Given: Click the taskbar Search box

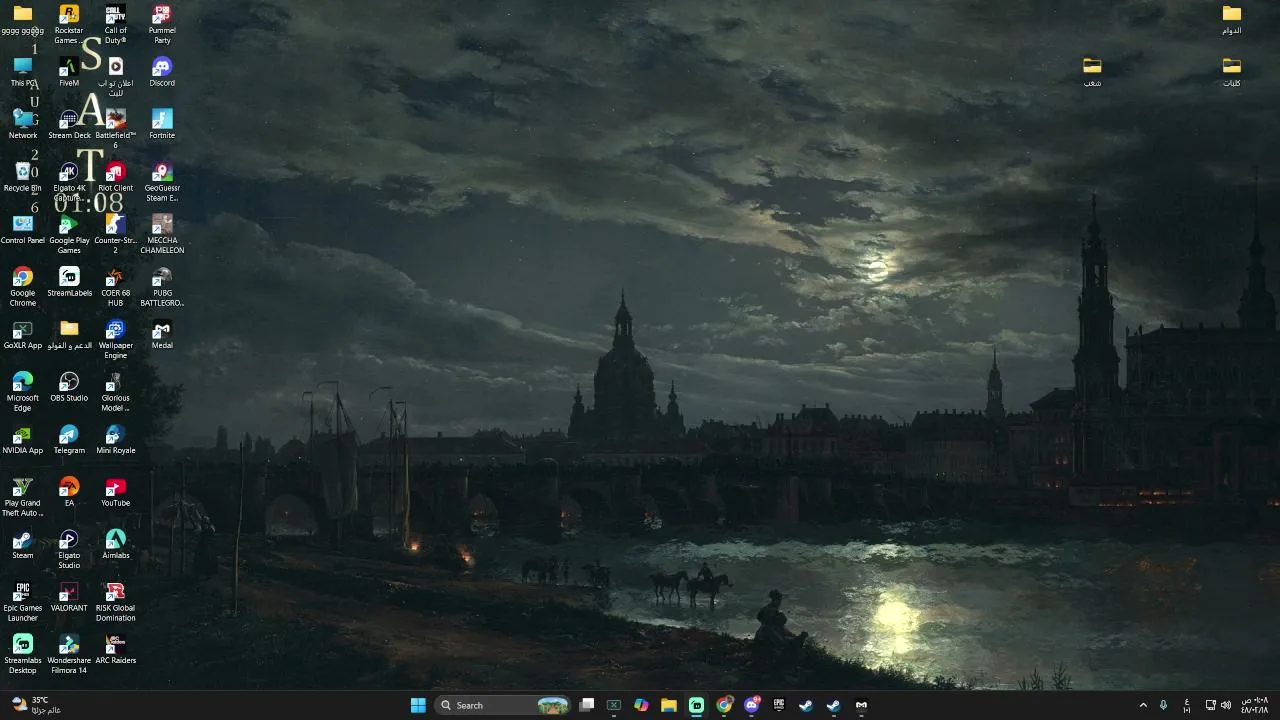Looking at the screenshot, I should pyautogui.click(x=504, y=705).
